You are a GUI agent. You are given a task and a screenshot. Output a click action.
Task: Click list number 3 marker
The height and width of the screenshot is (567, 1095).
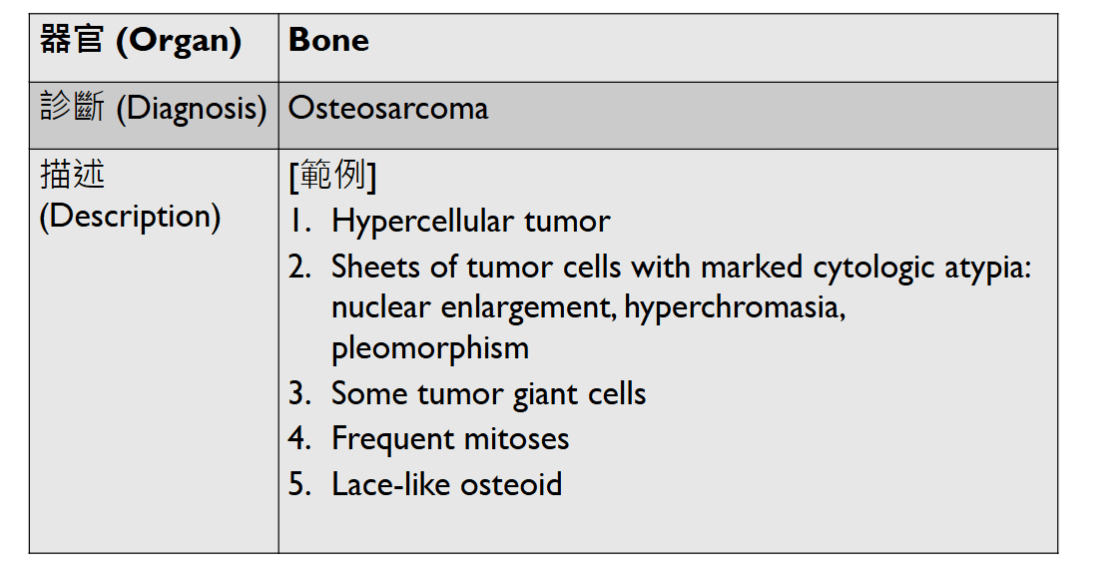click(300, 393)
